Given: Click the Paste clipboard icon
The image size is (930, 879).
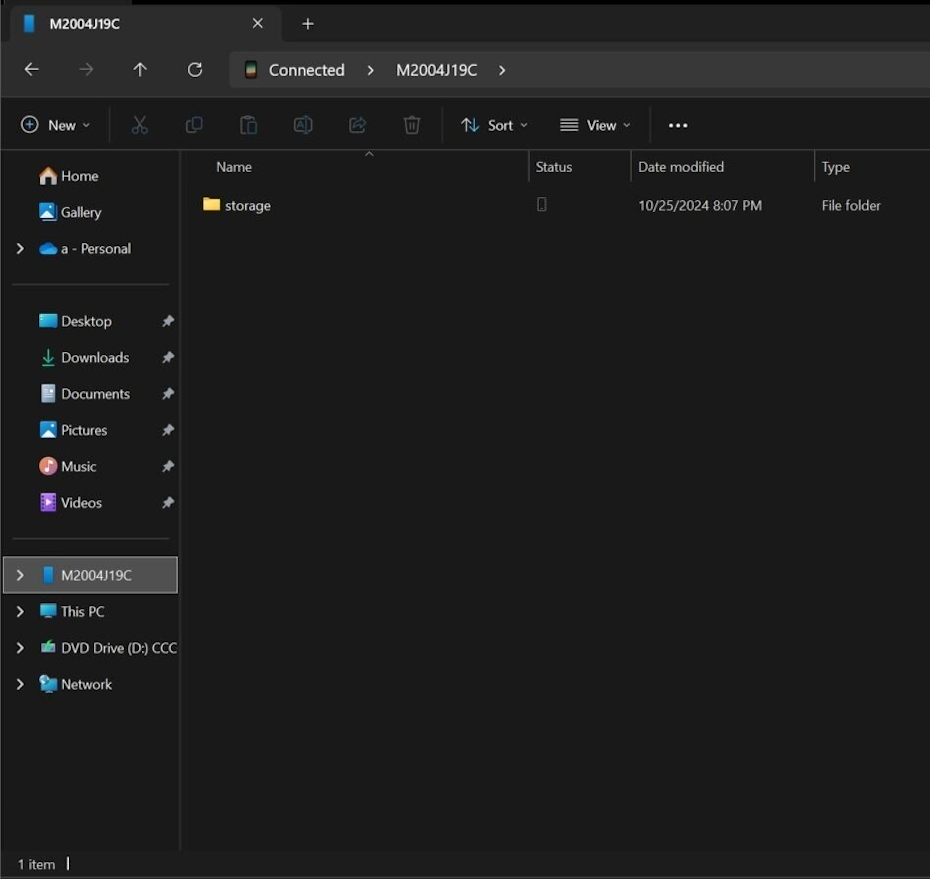Looking at the screenshot, I should click(x=248, y=125).
